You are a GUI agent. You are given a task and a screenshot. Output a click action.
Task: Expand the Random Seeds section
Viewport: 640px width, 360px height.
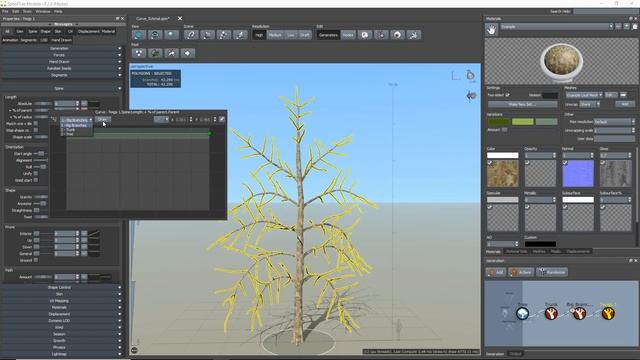coord(62,69)
